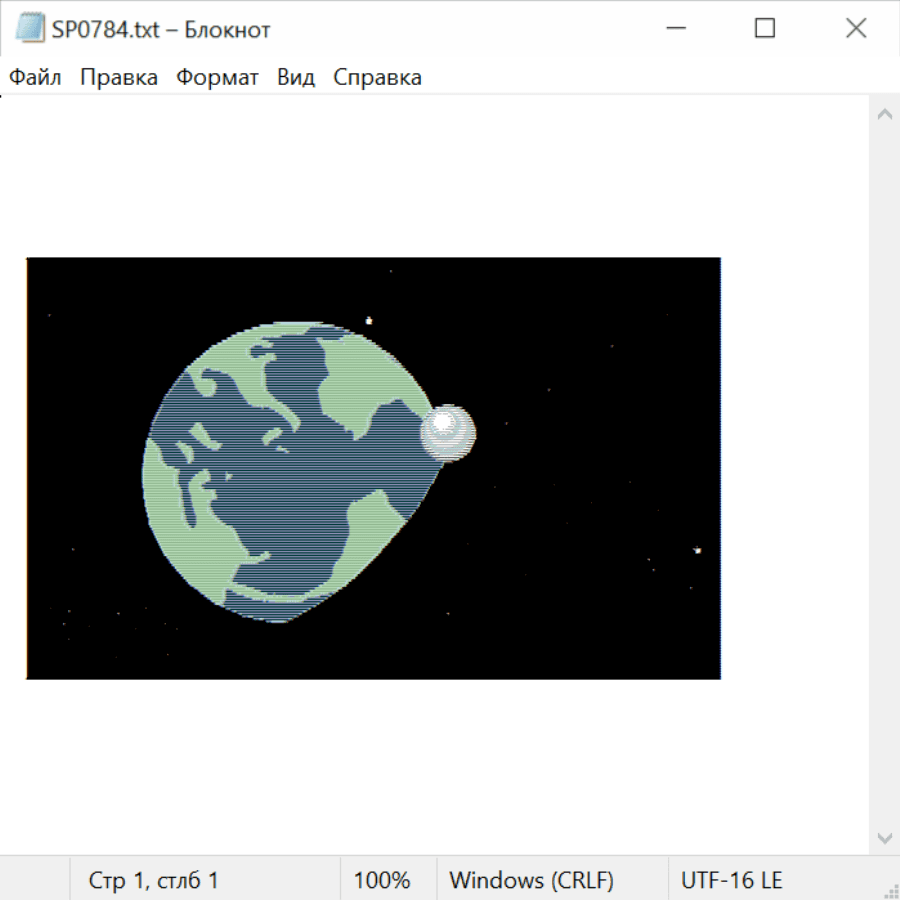Open the Правка menu

pos(119,78)
